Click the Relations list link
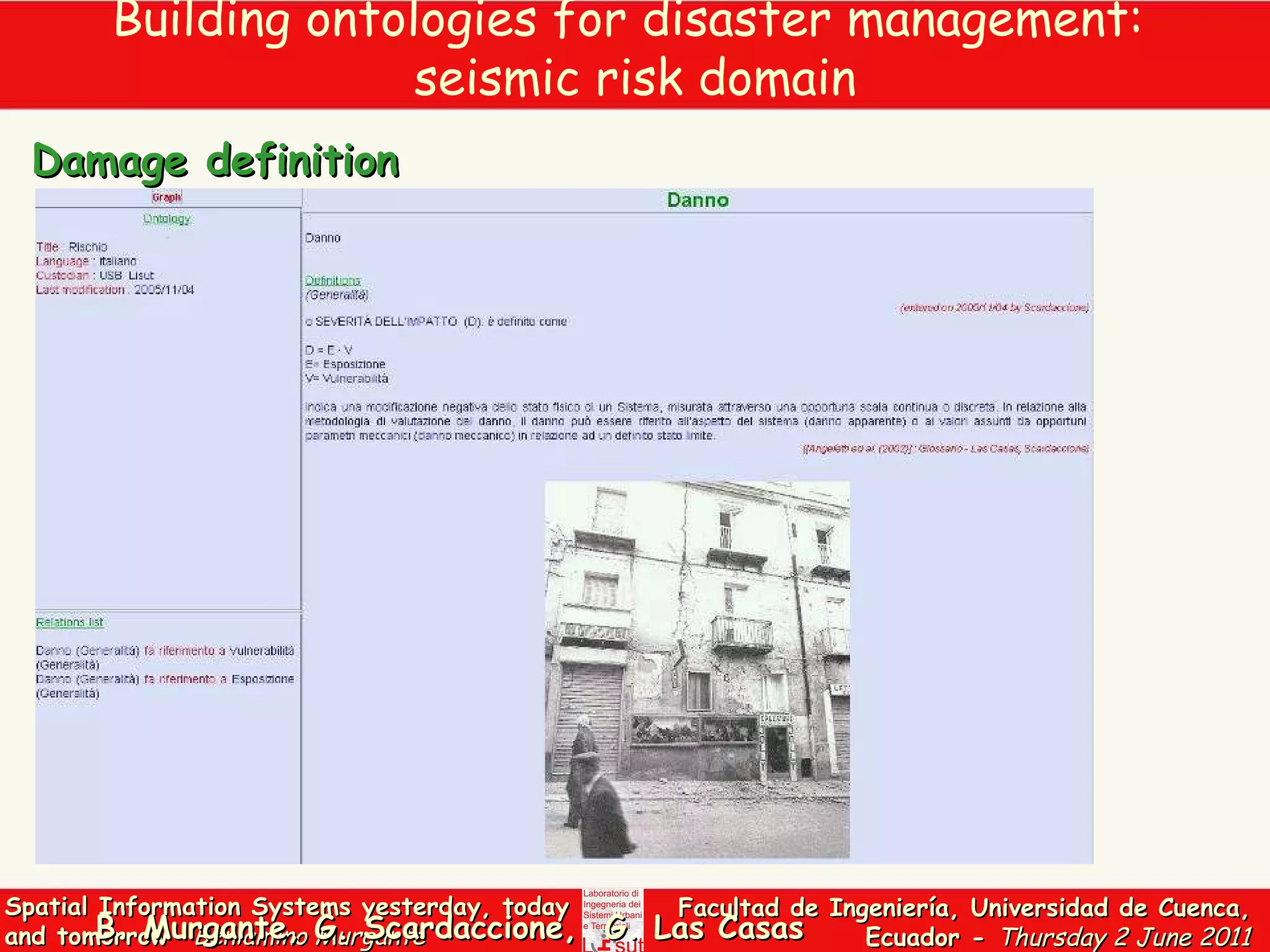This screenshot has height=952, width=1270. click(69, 622)
